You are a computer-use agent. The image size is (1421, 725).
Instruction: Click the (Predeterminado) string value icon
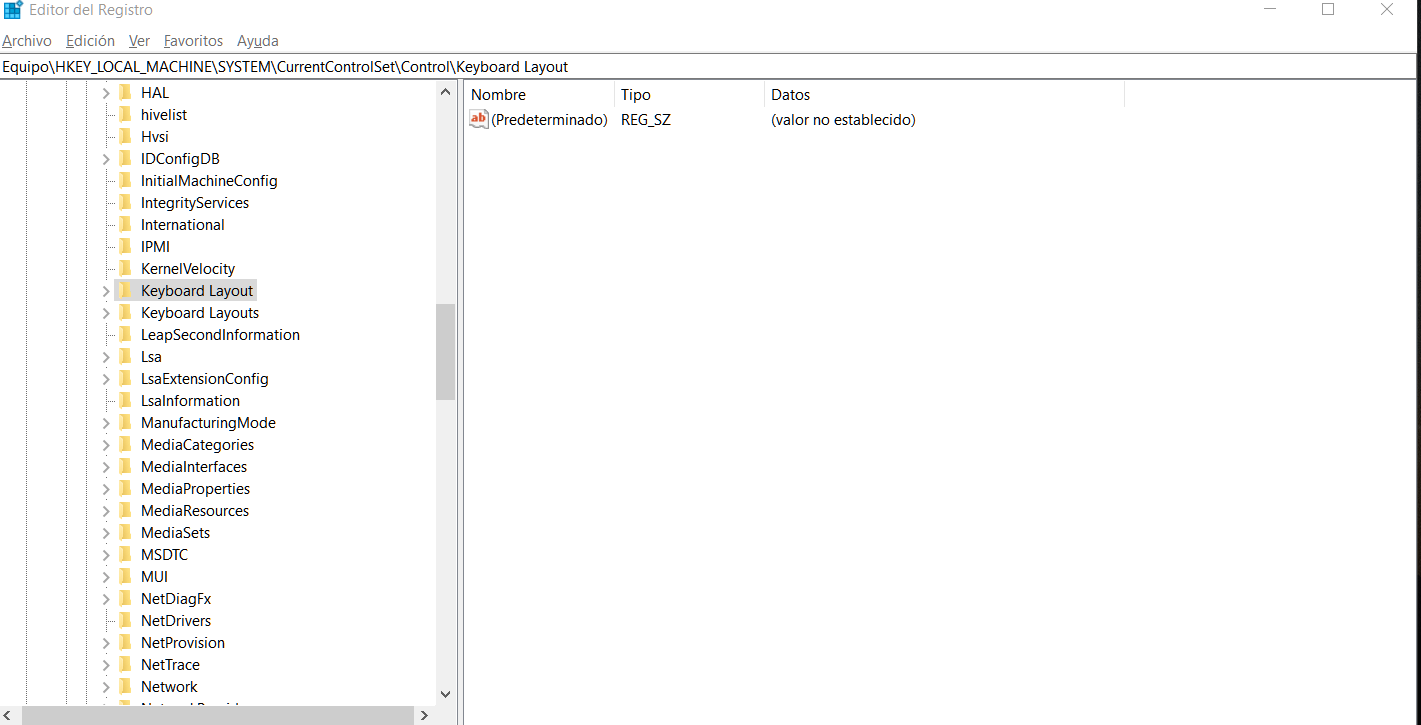(479, 120)
